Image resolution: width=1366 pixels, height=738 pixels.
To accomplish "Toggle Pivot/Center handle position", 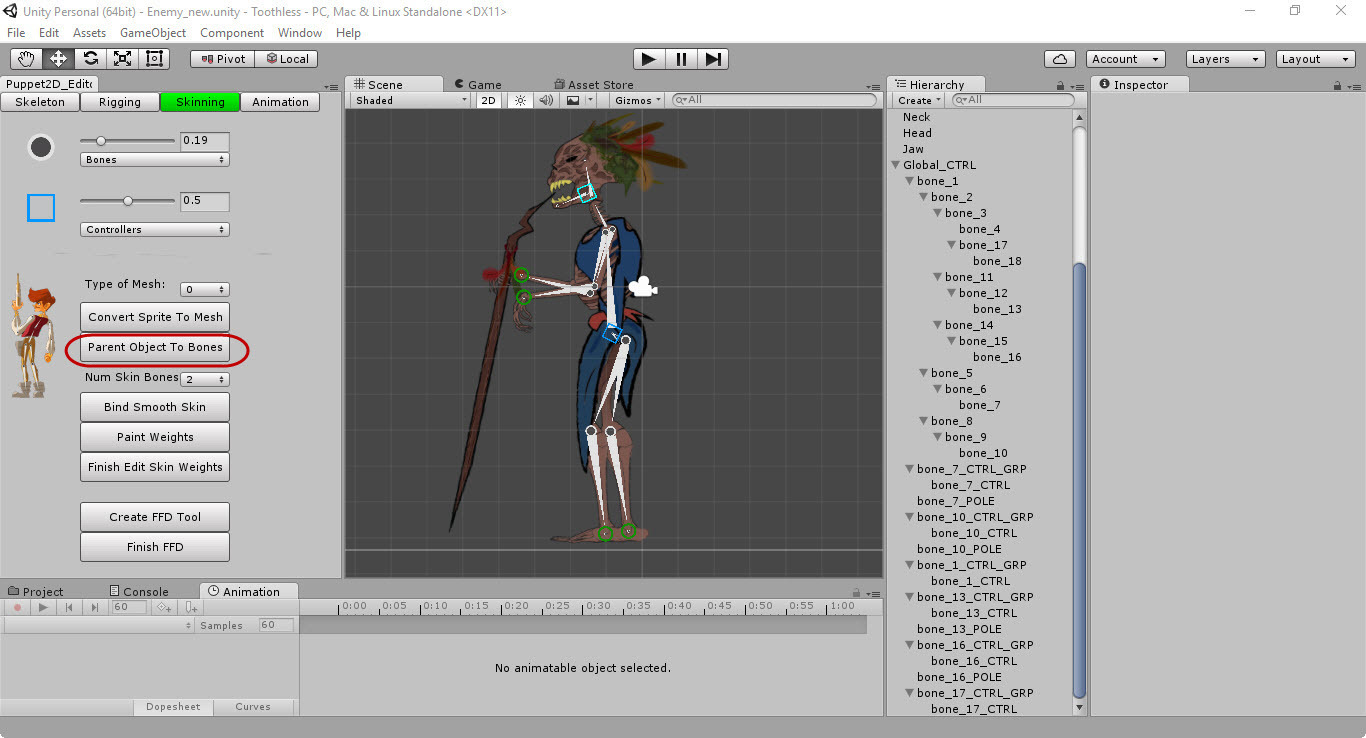I will [x=222, y=59].
